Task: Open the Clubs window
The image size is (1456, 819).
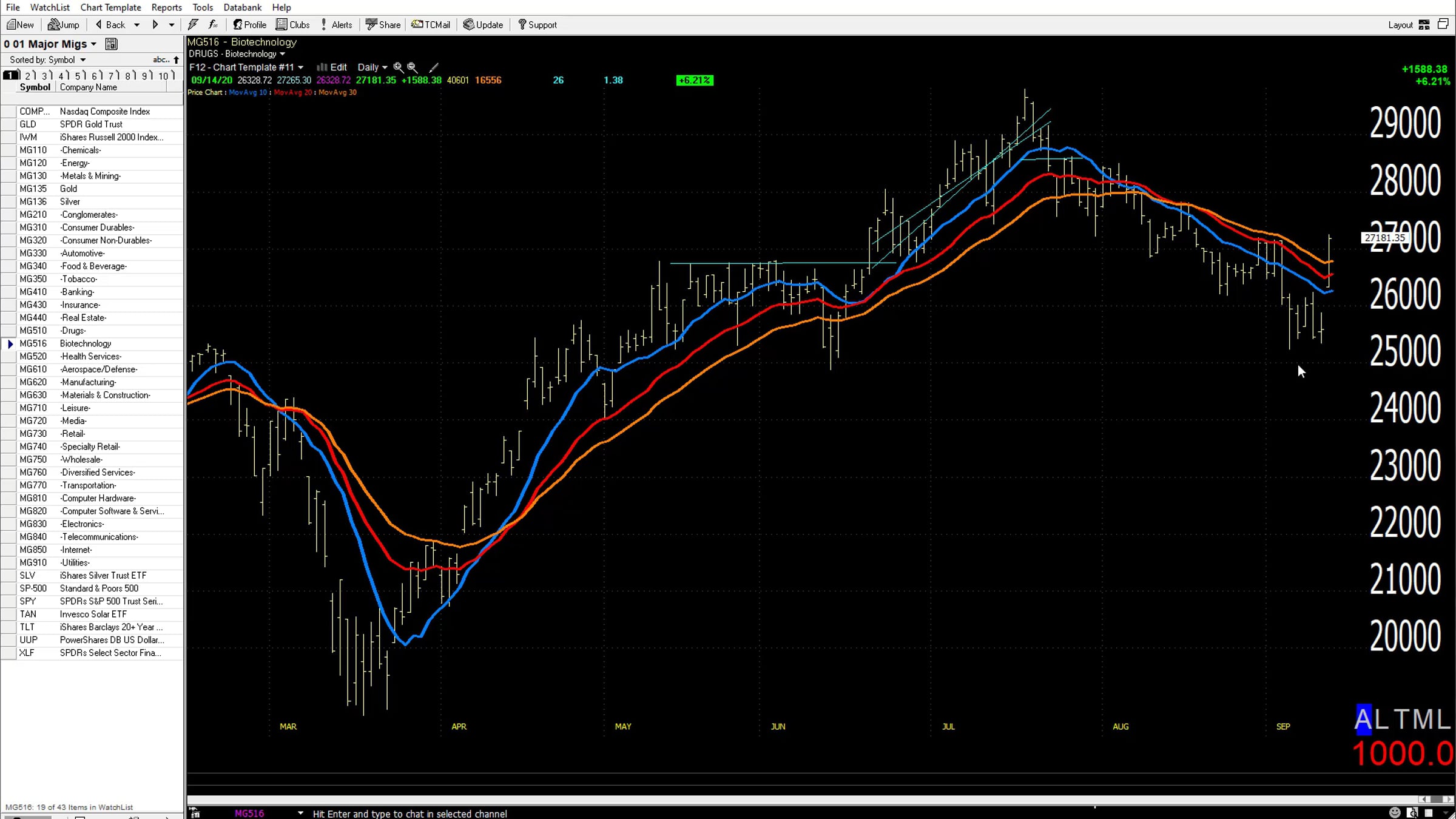Action: coord(293,25)
